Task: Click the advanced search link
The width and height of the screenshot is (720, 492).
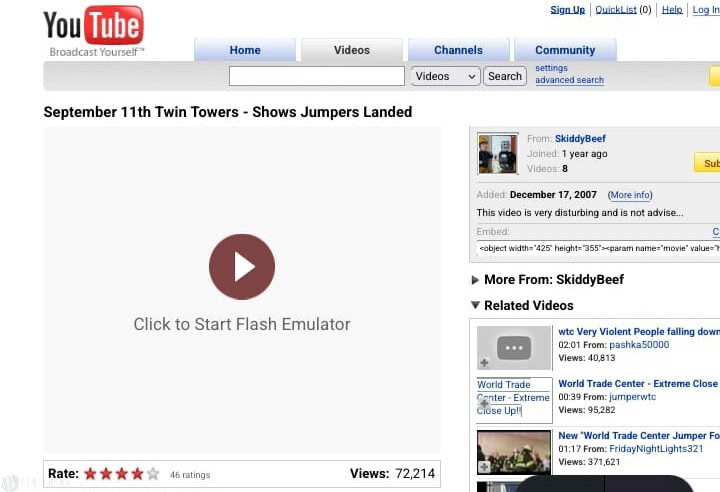Action: coord(569,80)
